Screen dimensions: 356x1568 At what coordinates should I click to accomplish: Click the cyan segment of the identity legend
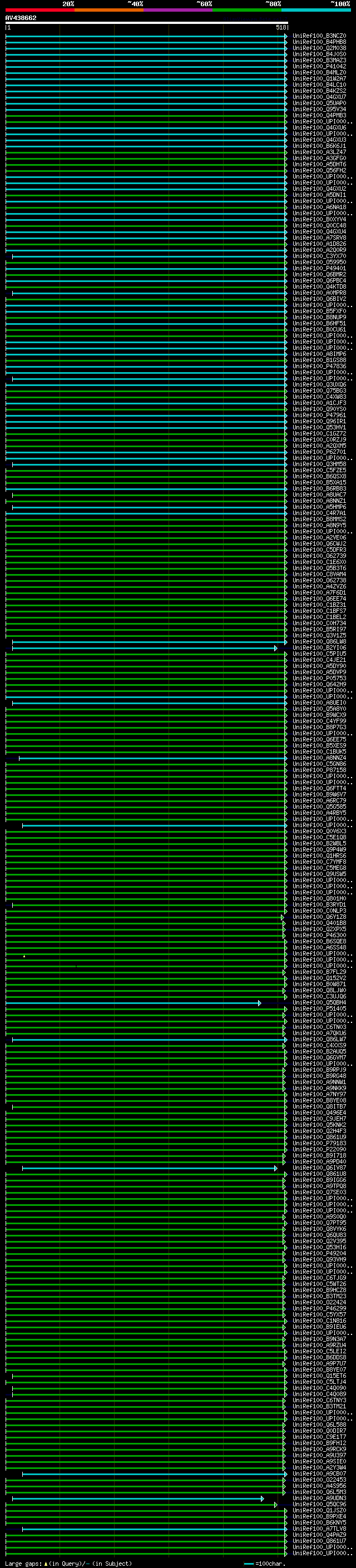click(x=317, y=10)
